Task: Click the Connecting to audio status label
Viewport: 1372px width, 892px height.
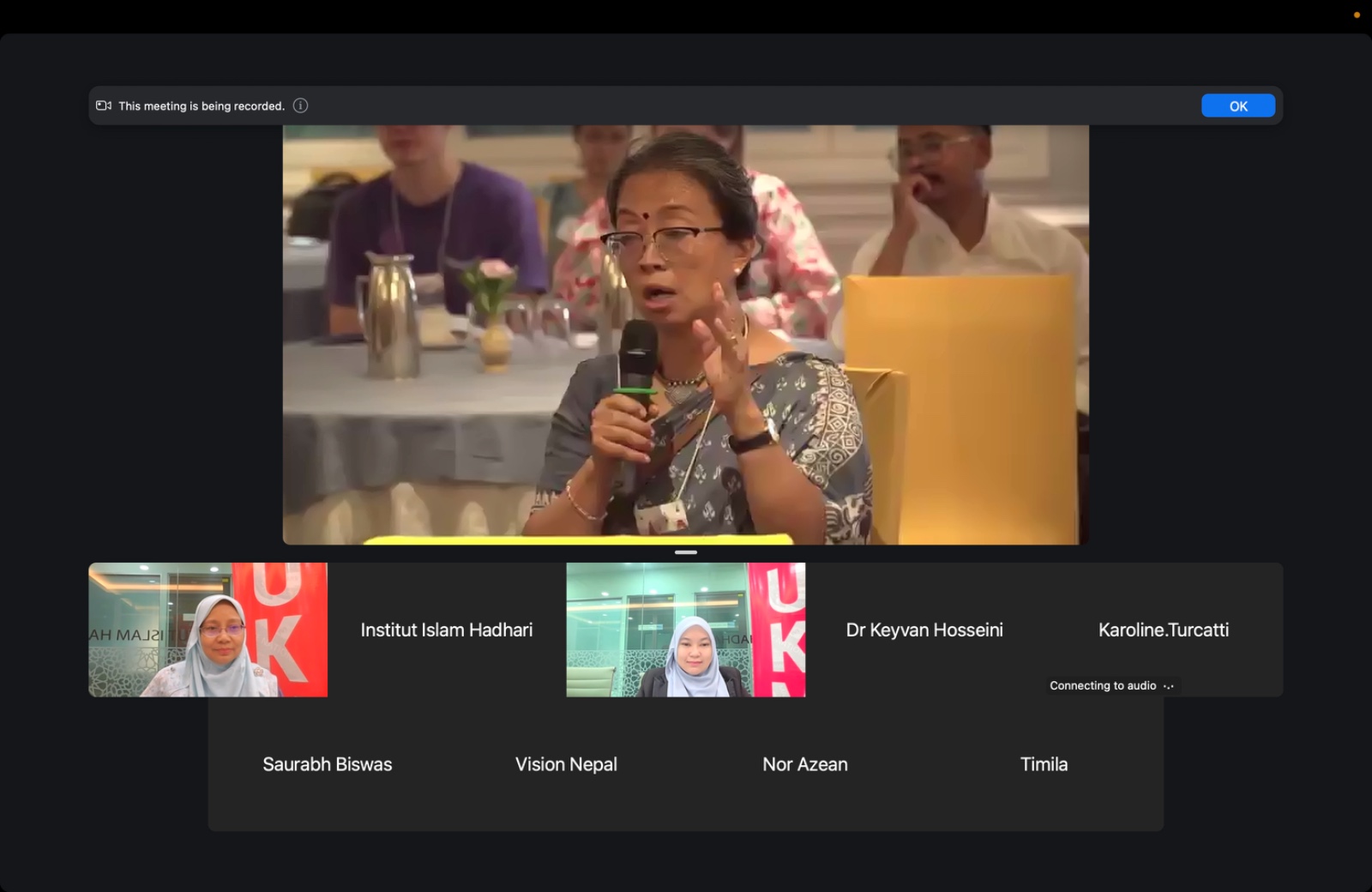Action: coord(1103,685)
